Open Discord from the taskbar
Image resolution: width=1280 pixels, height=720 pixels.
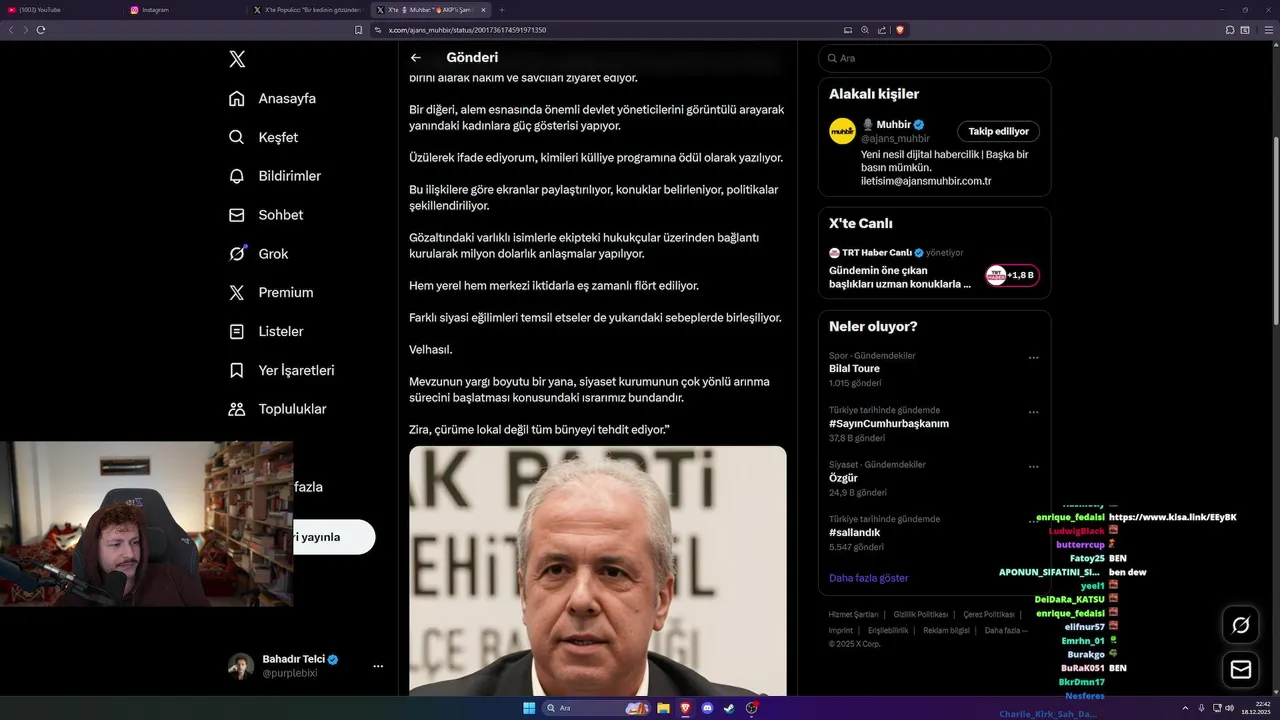click(707, 708)
